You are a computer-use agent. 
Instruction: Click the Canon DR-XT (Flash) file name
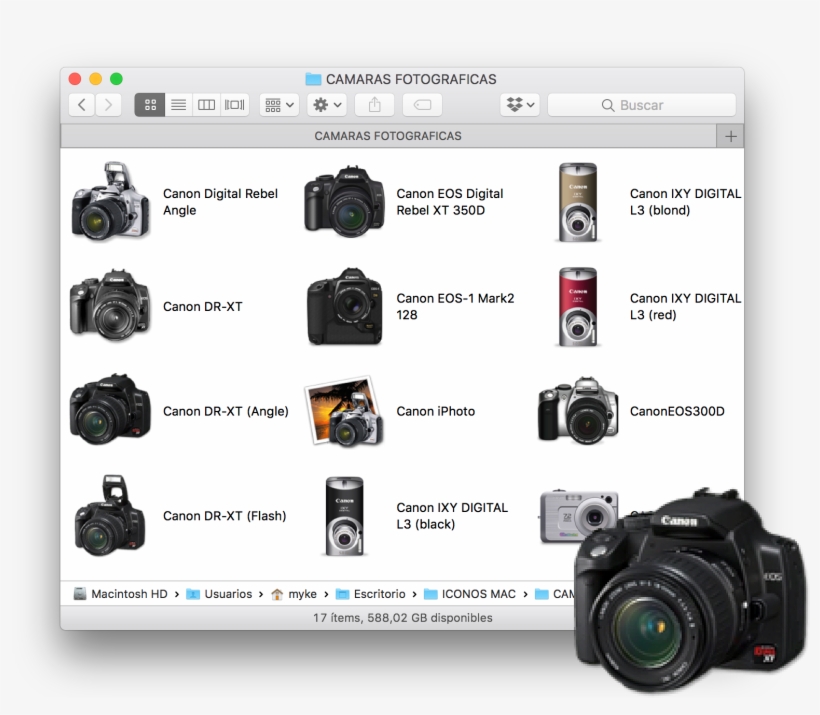pos(224,516)
